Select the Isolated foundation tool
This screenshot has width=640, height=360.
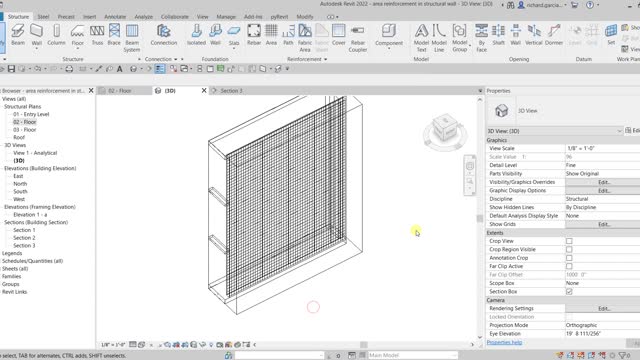point(196,35)
